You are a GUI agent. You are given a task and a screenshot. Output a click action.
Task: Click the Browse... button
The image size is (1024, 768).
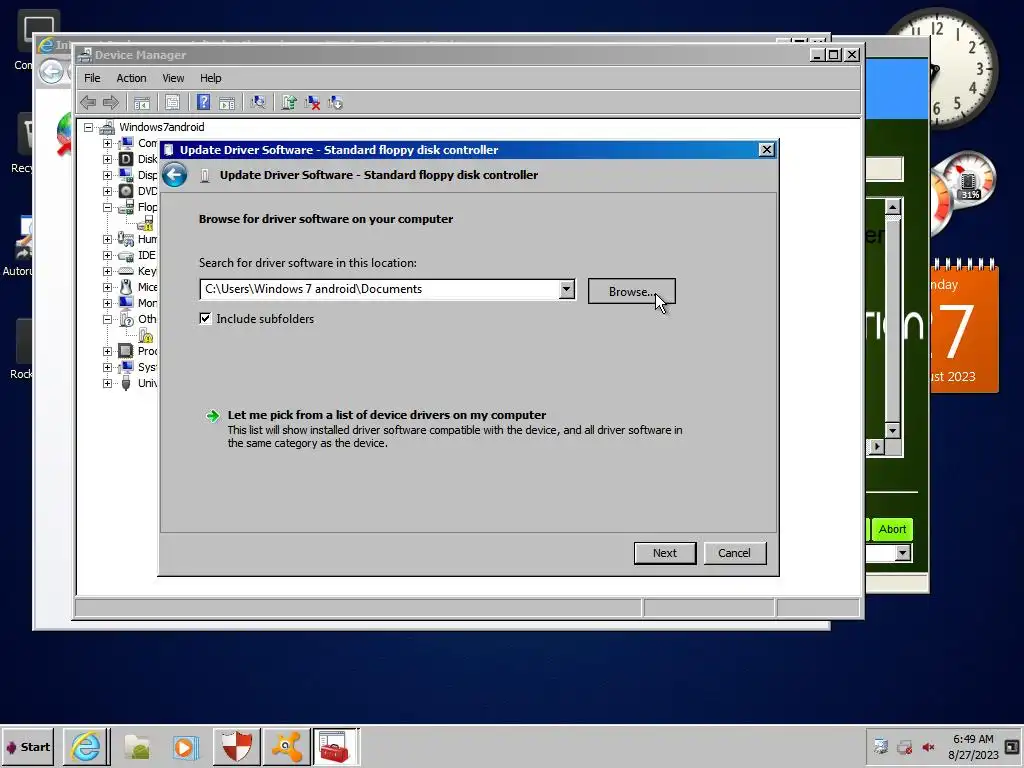coord(632,291)
